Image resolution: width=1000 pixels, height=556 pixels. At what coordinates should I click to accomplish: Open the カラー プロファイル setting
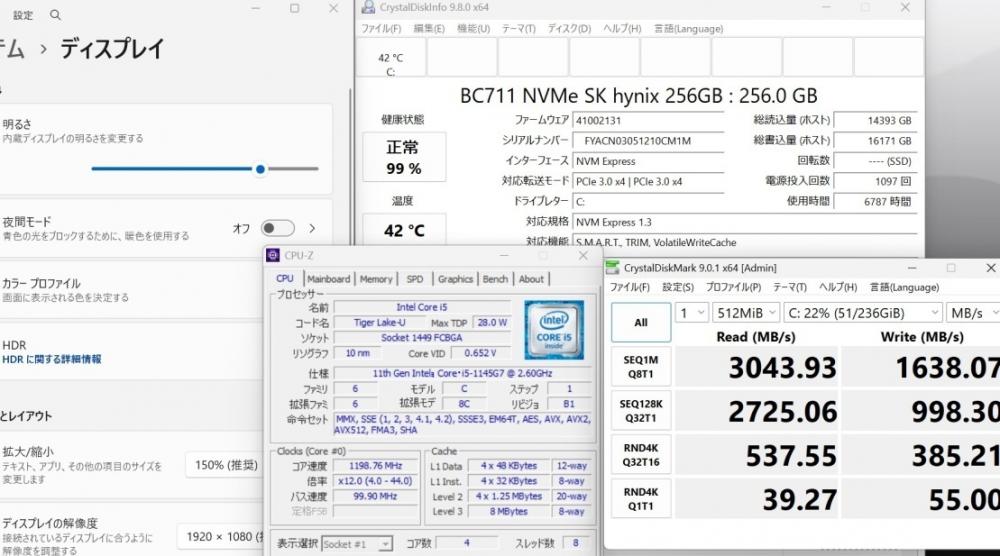(x=165, y=289)
